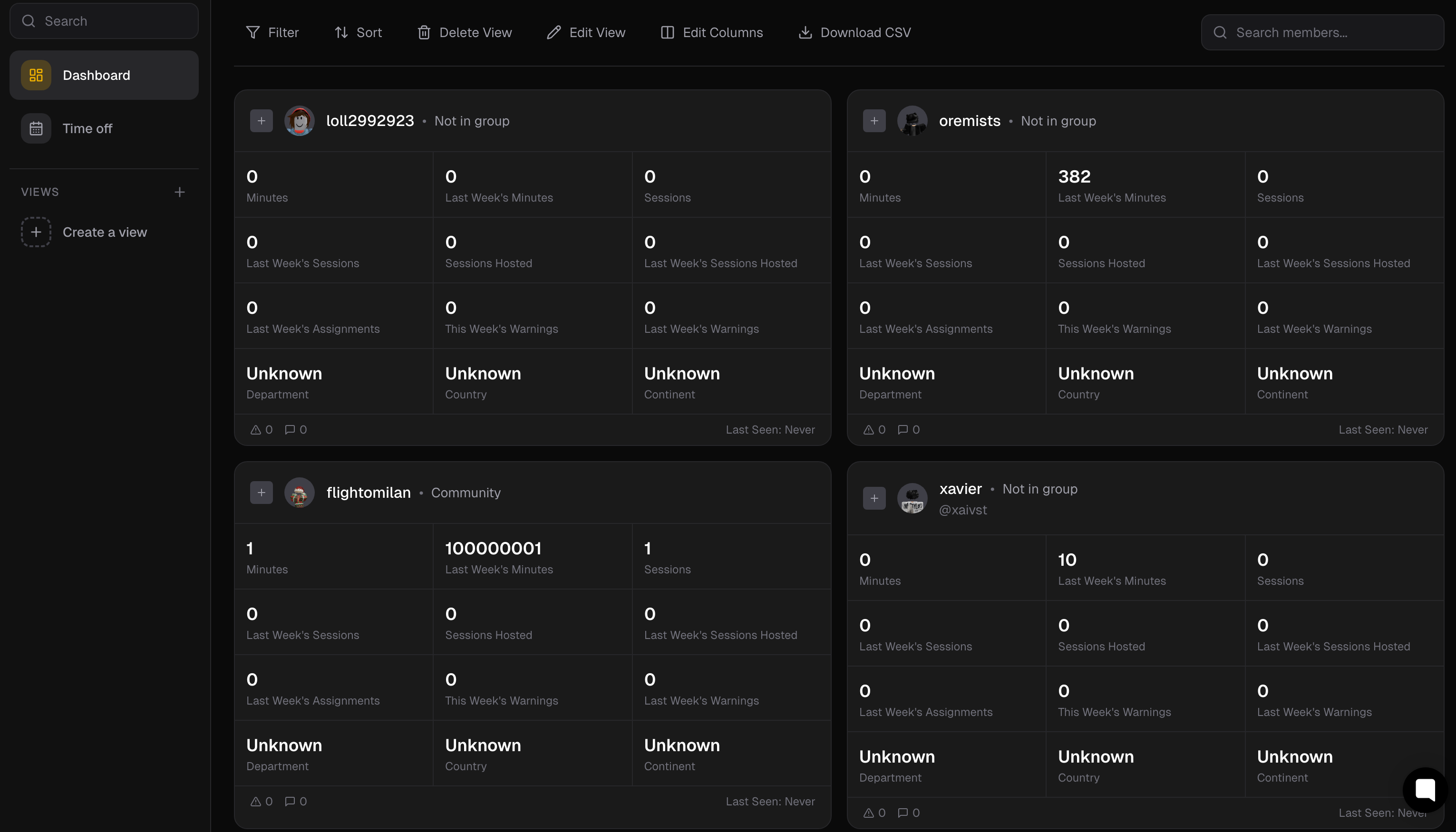The height and width of the screenshot is (832, 1456).
Task: Click xavier's comment count icon
Action: point(903,813)
